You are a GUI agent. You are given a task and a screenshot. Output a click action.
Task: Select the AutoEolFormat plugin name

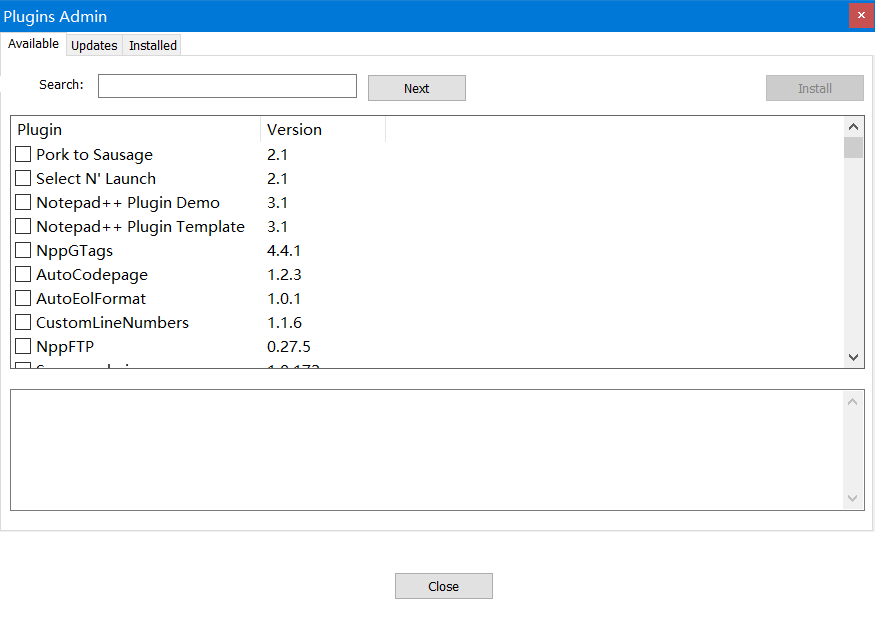click(x=91, y=298)
